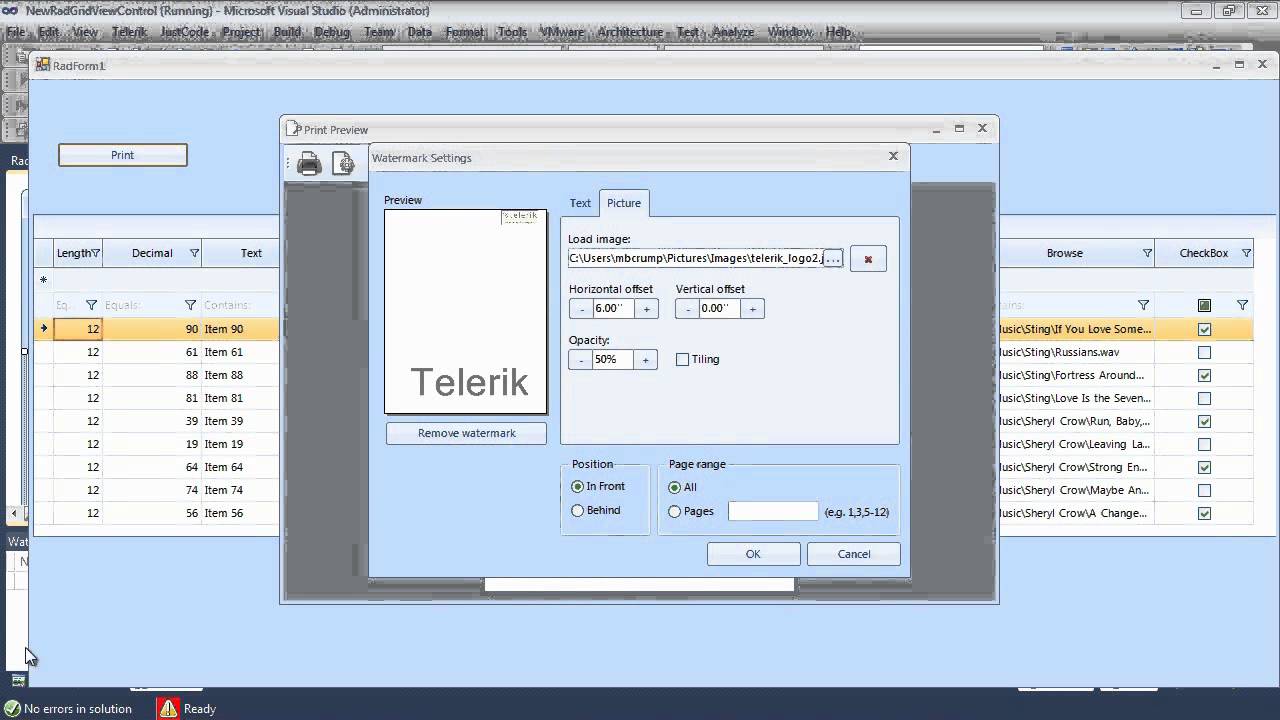Enable the Tiling checkbox
Image resolution: width=1280 pixels, height=720 pixels.
tap(683, 359)
